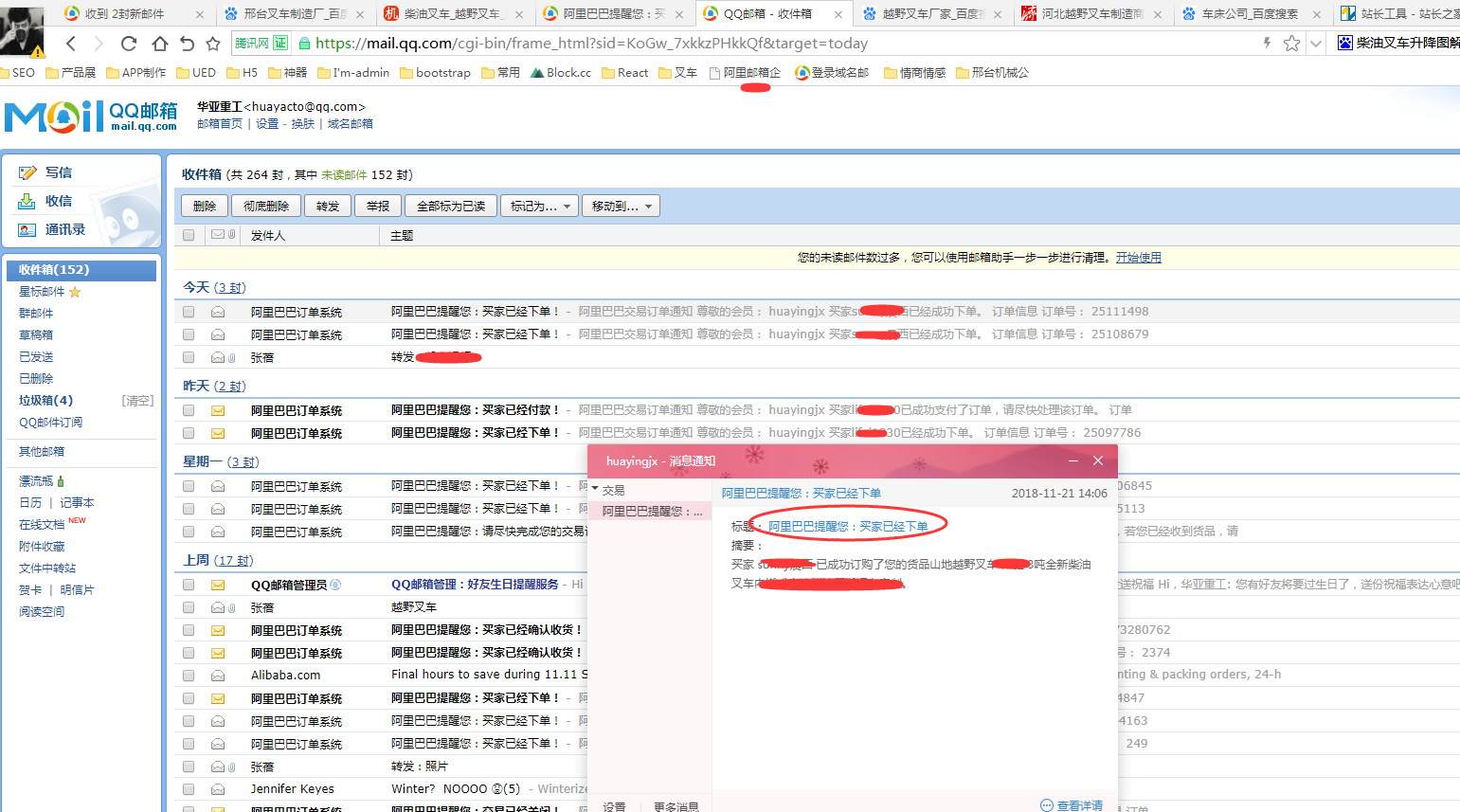The height and width of the screenshot is (812, 1460).
Task: Click the 登录域名邮 bookmark icon
Action: click(802, 72)
